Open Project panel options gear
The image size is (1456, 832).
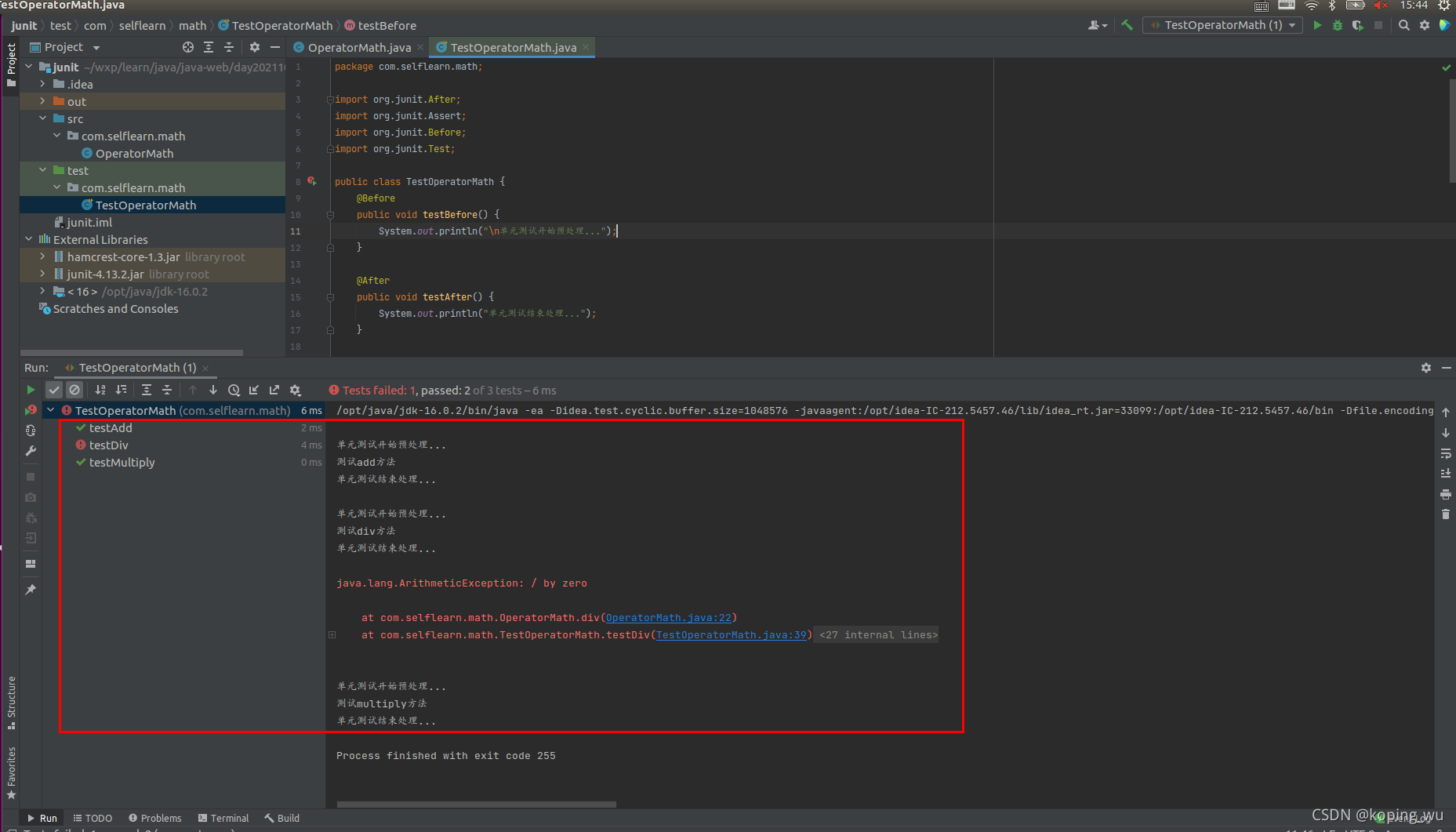[x=255, y=47]
